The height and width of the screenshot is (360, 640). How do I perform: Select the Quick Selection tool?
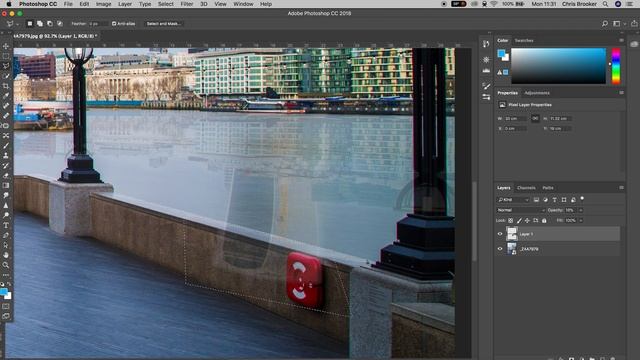coord(6,76)
